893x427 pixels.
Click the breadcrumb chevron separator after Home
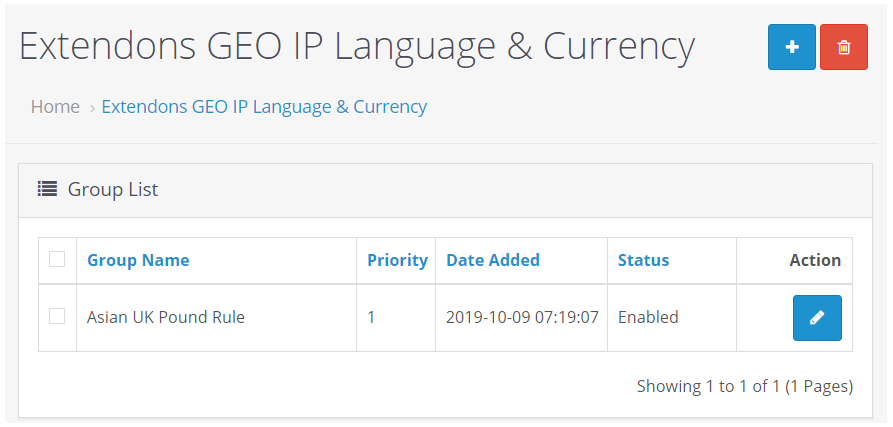(x=92, y=108)
